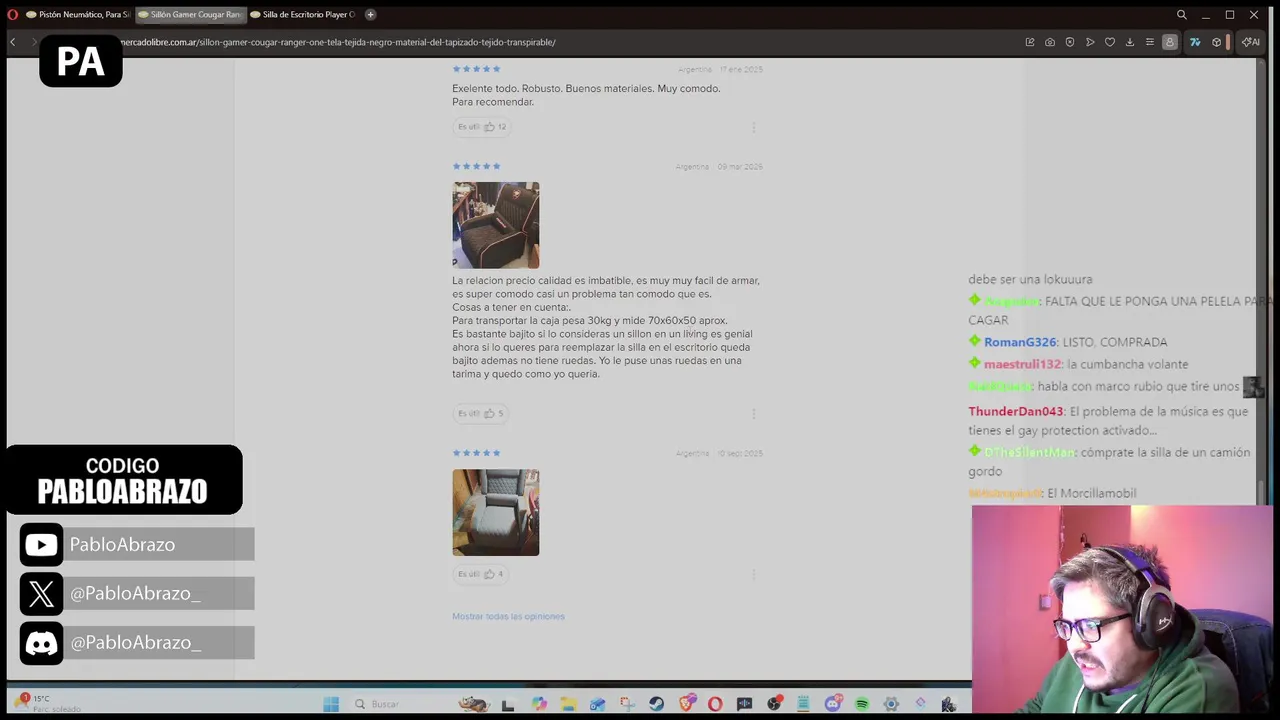This screenshot has height=720, width=1280.
Task: Open the Flow send arrow icon
Action: (x=1089, y=42)
